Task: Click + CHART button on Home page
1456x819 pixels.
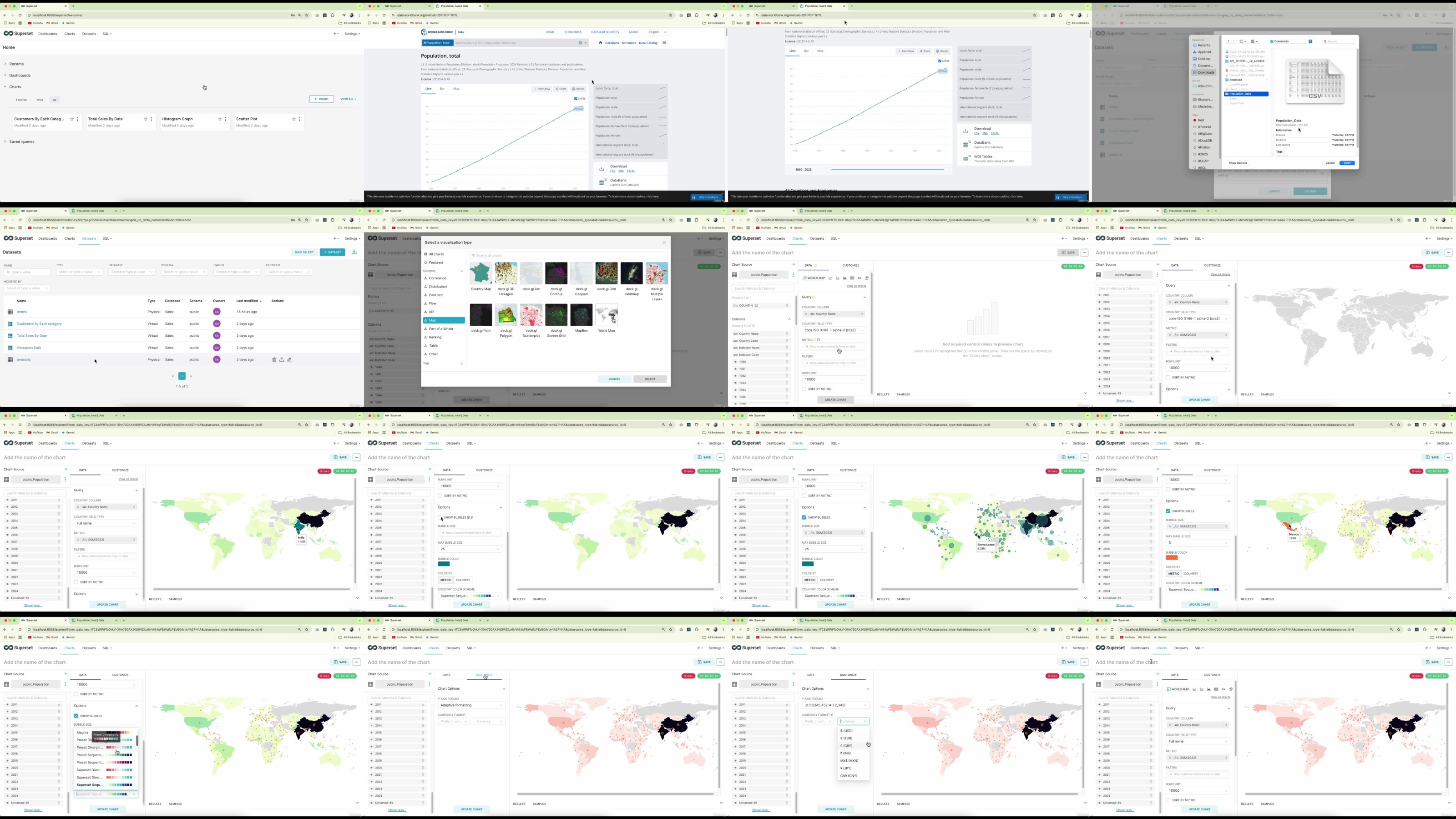Action: [x=322, y=99]
